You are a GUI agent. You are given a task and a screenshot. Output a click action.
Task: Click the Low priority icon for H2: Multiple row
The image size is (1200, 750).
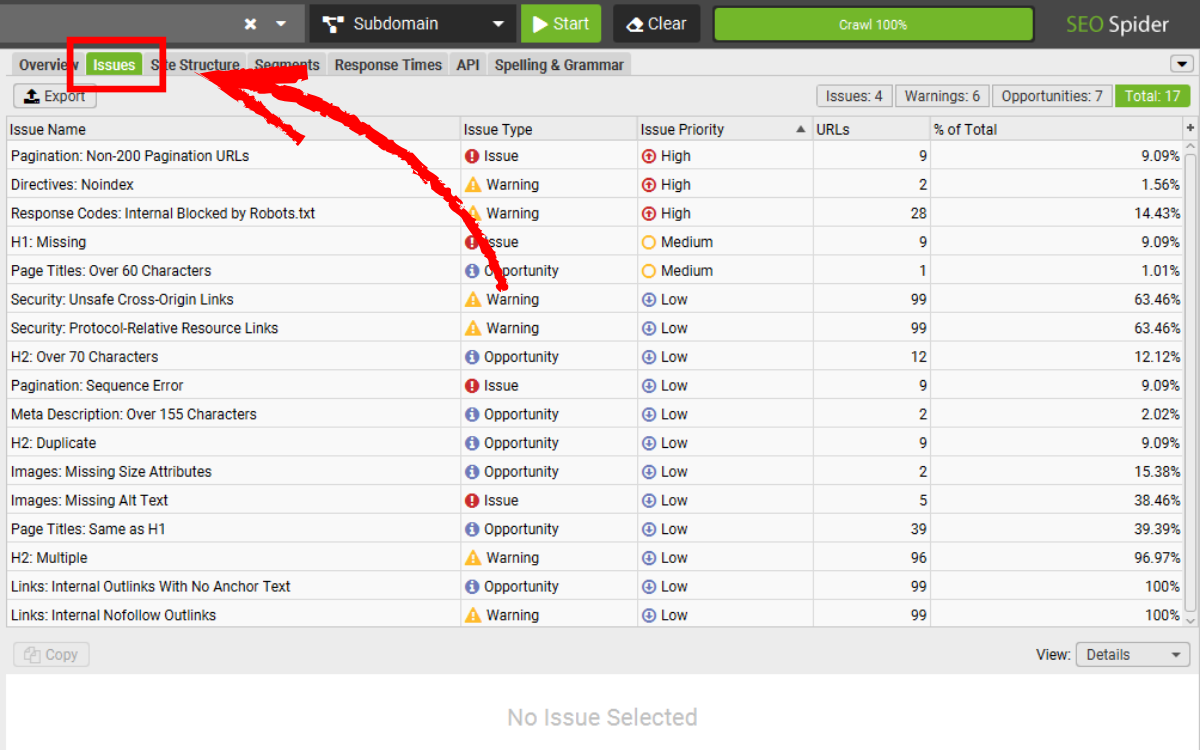pyautogui.click(x=649, y=558)
